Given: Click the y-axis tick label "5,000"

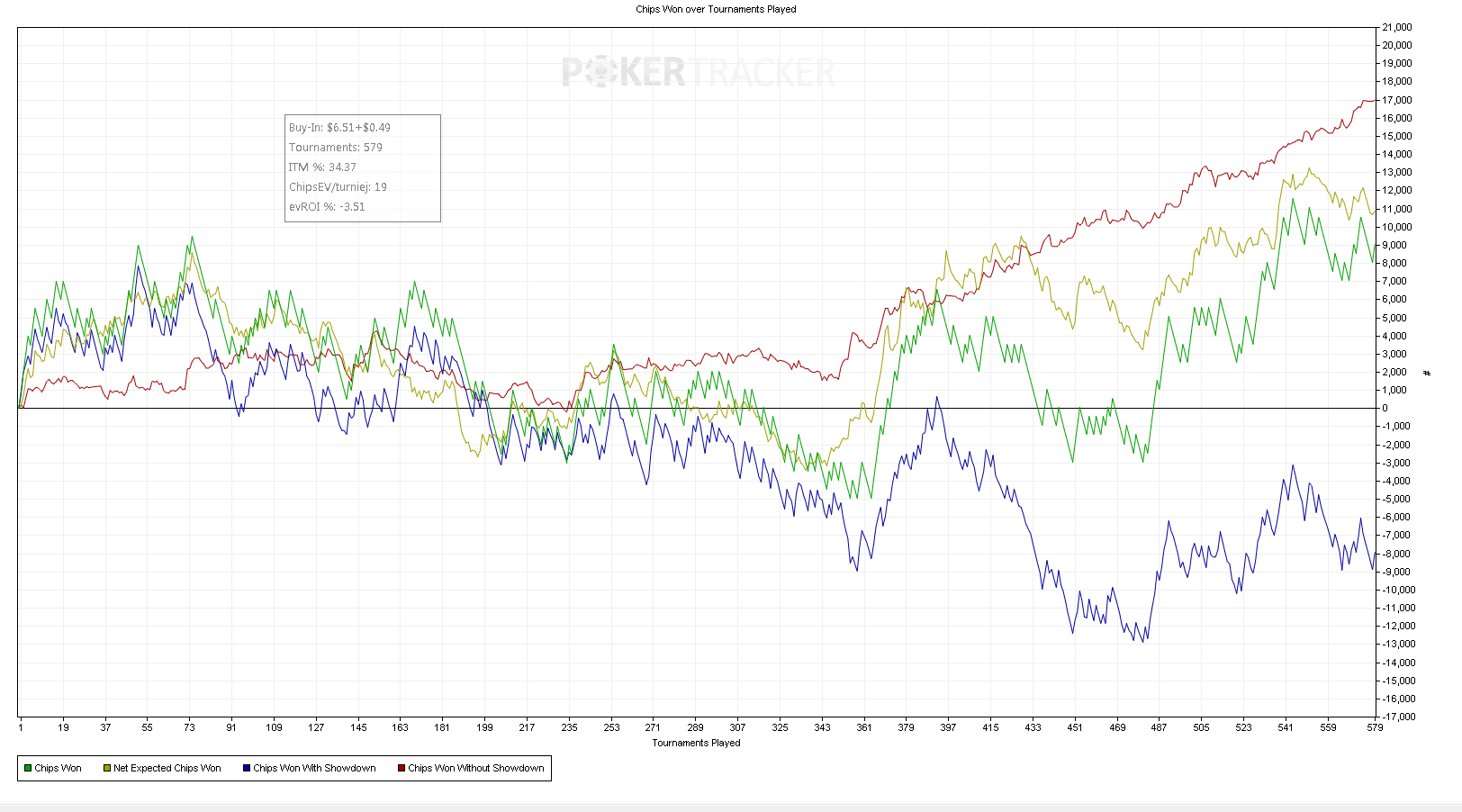Looking at the screenshot, I should 1394,318.
